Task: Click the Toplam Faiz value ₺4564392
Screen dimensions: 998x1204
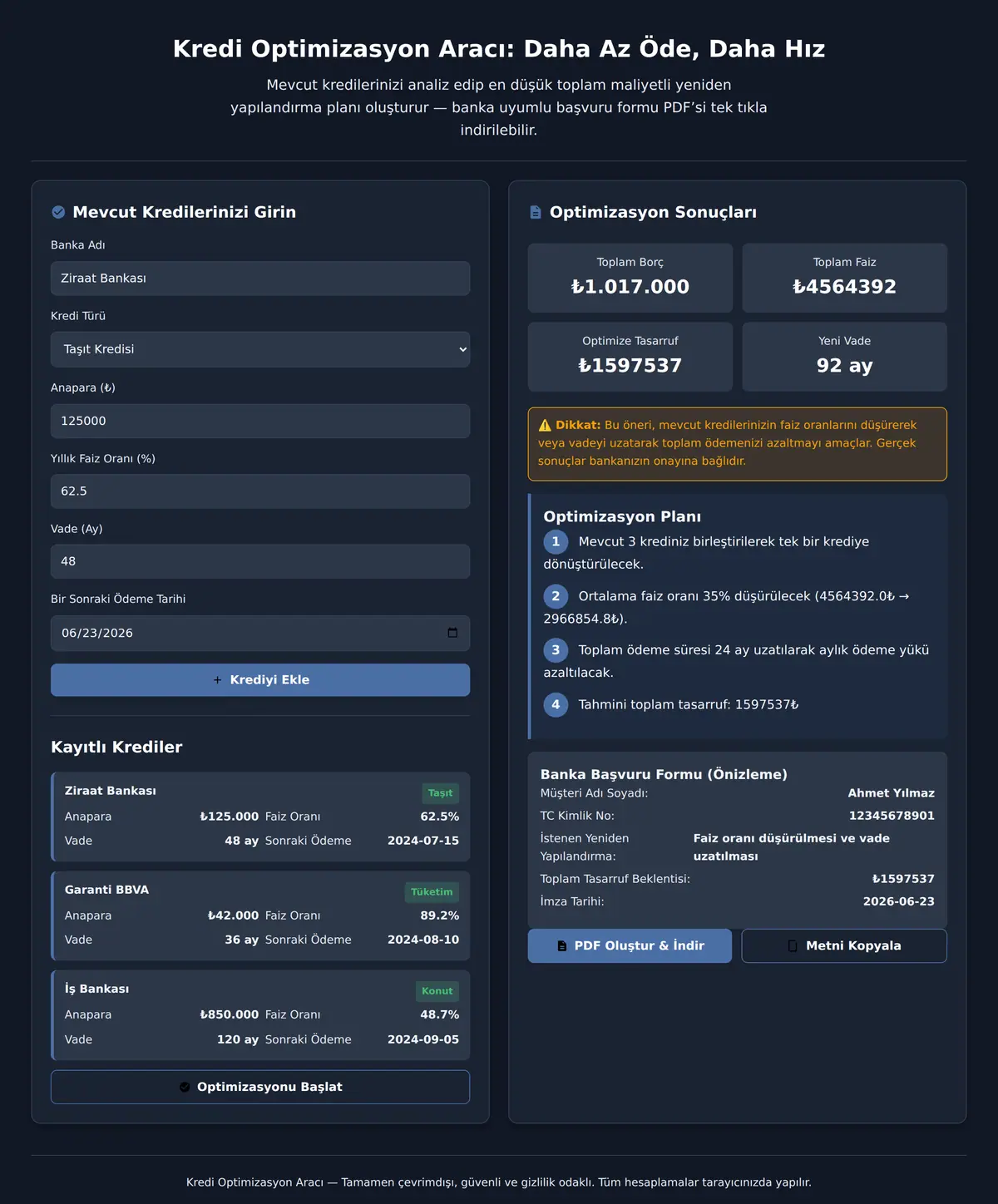Action: click(844, 287)
